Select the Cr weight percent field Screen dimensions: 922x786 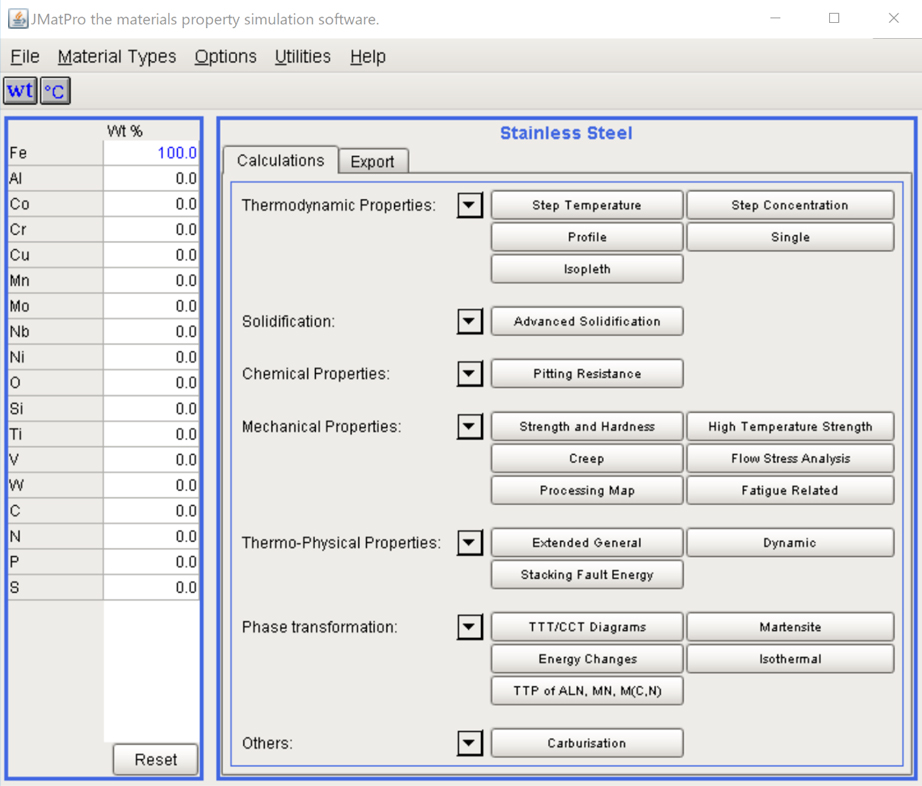[x=151, y=229]
